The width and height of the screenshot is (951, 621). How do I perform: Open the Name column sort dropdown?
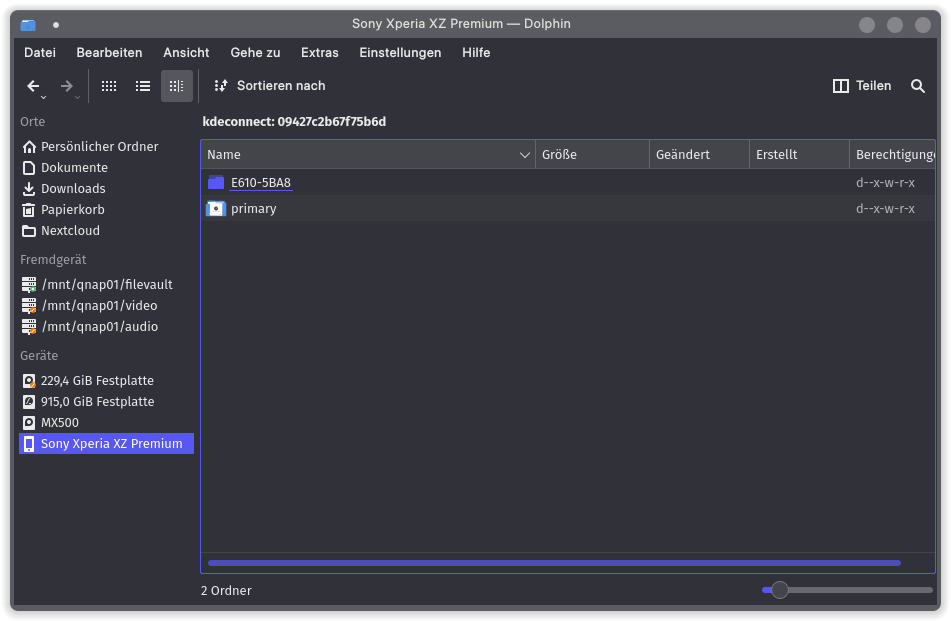[x=524, y=154]
